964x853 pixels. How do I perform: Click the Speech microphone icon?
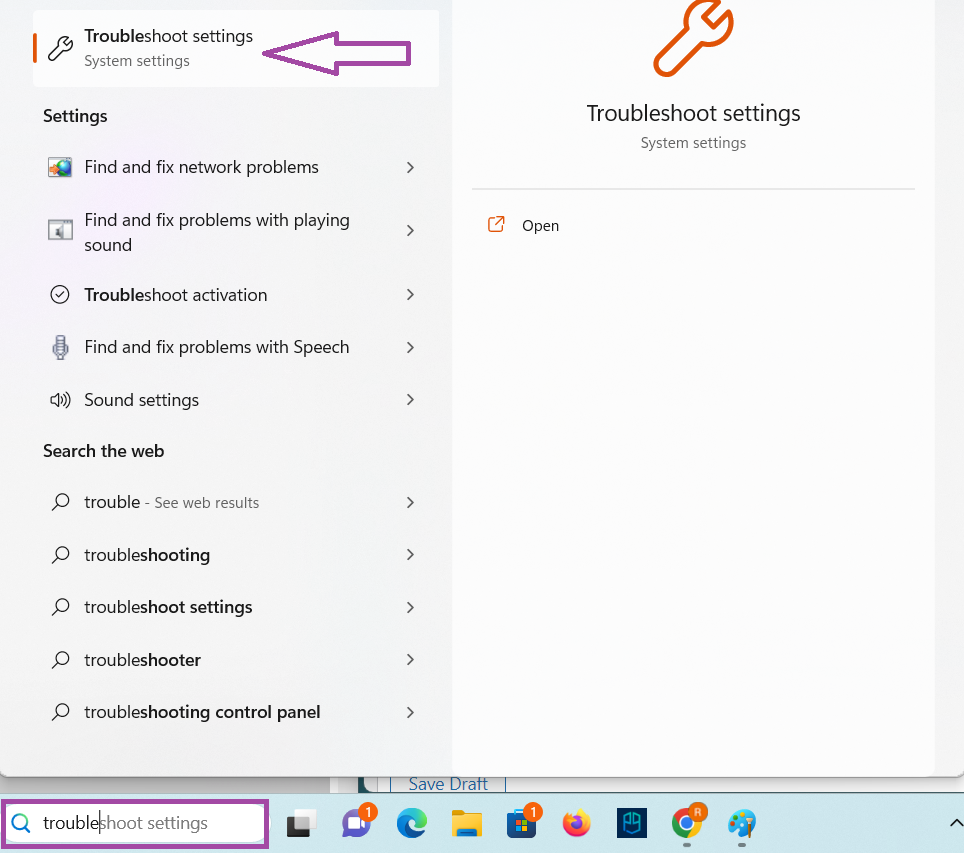pyautogui.click(x=60, y=347)
